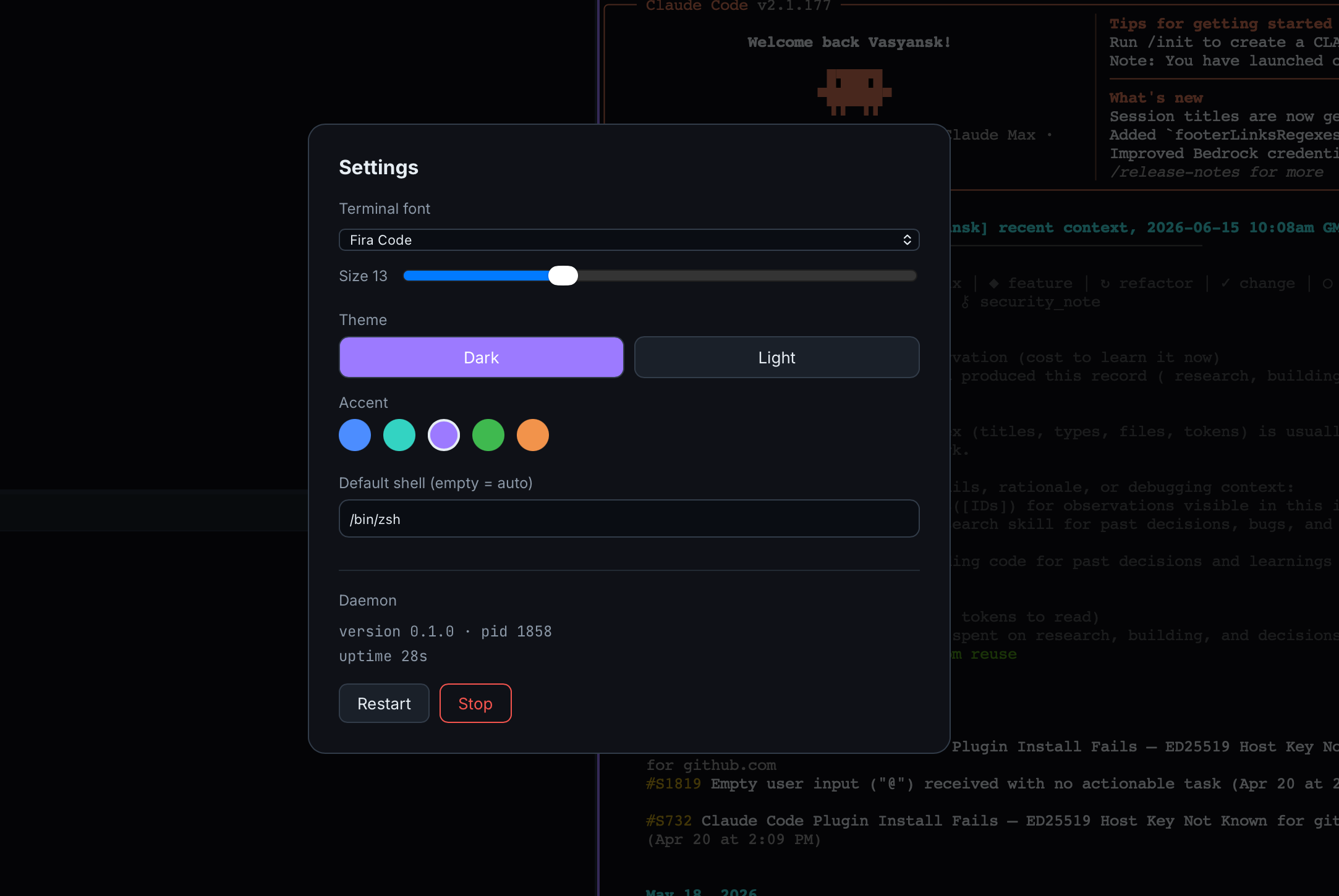The width and height of the screenshot is (1339, 896).
Task: Click "Tips for getting started" terminal heading
Action: (x=1220, y=23)
